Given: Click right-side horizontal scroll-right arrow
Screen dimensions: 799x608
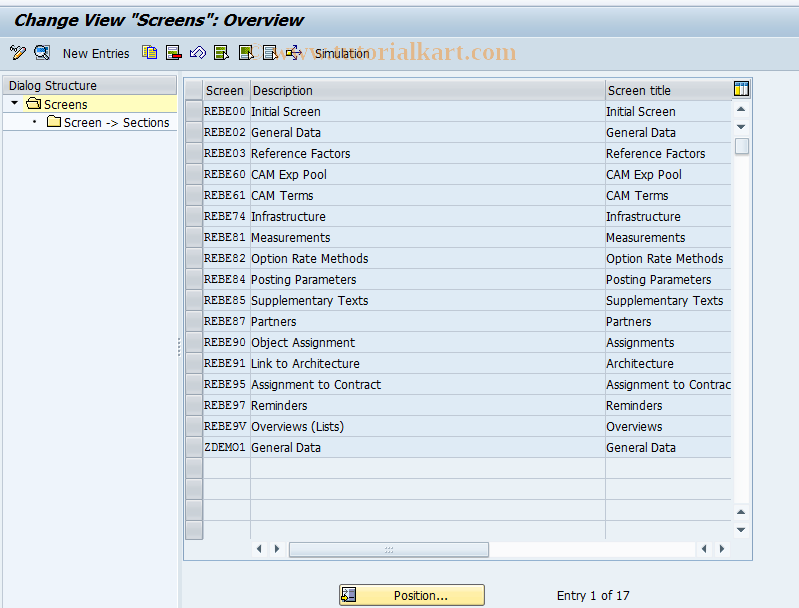Looking at the screenshot, I should coord(722,549).
